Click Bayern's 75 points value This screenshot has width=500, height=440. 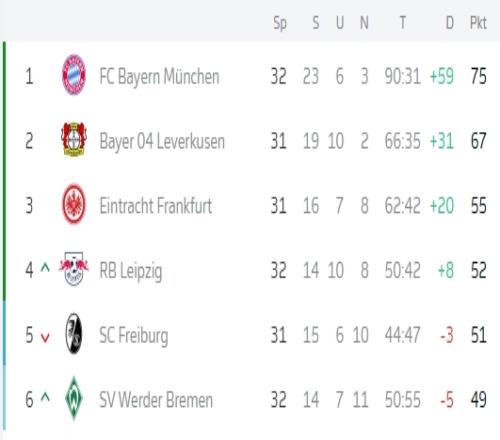pos(479,76)
